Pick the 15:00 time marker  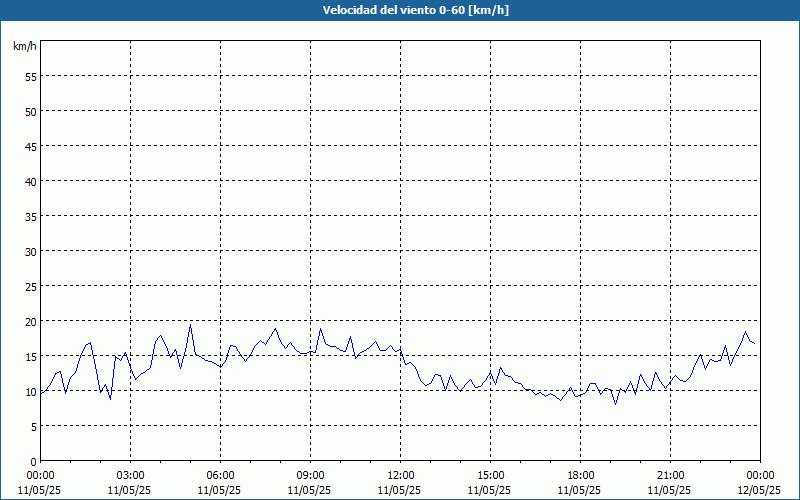coord(490,475)
